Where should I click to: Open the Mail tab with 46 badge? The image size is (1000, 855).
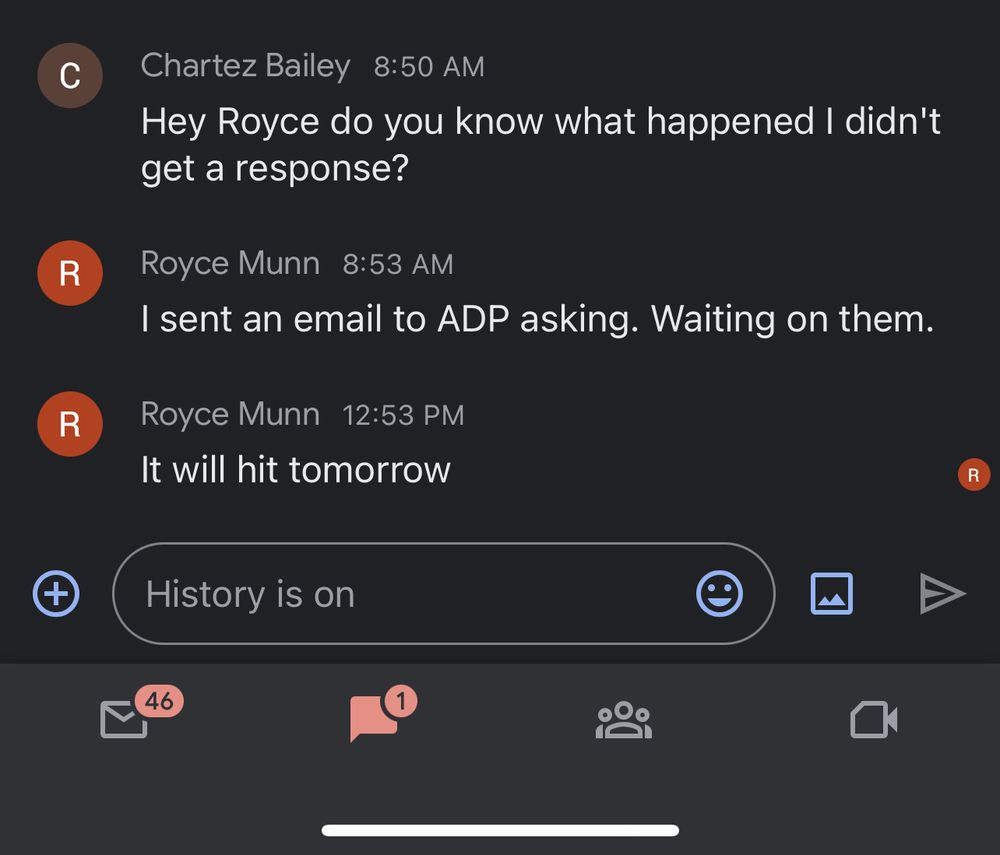click(125, 719)
